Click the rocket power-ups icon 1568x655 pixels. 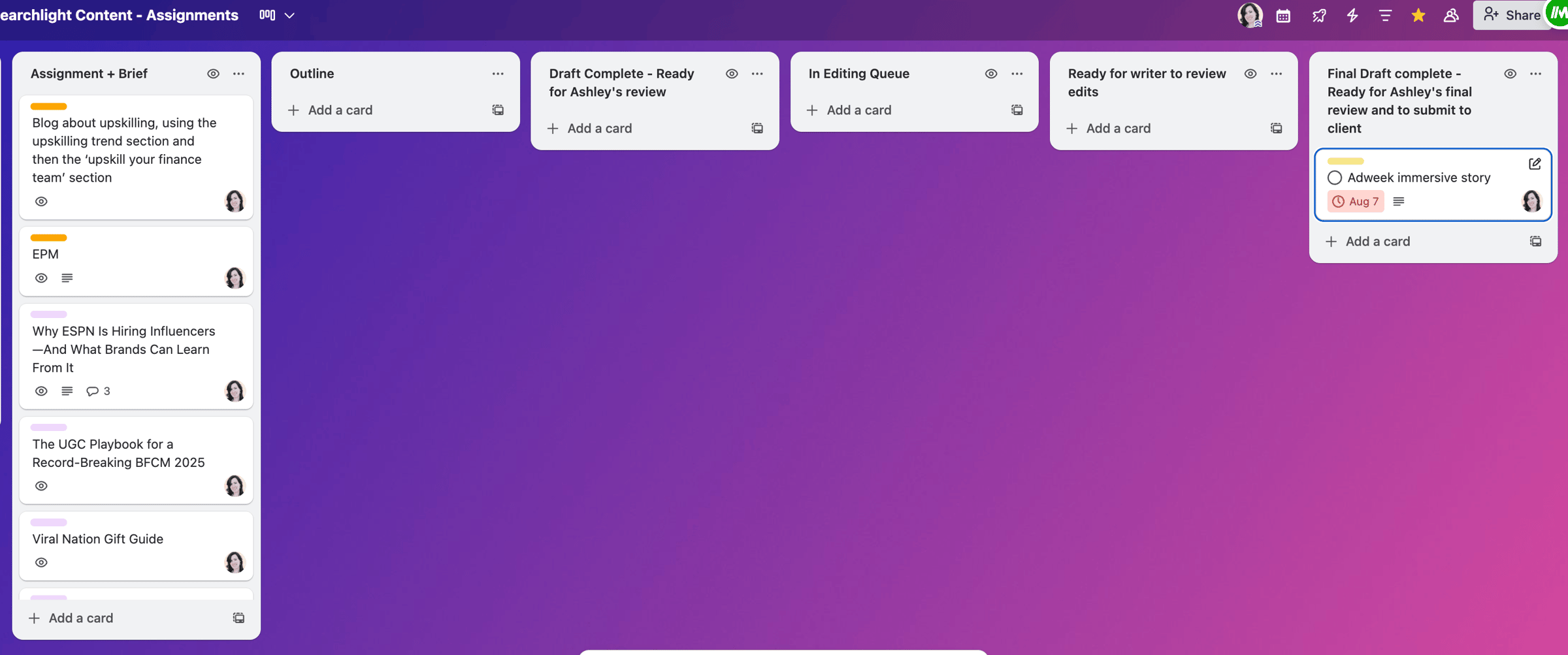[1318, 16]
